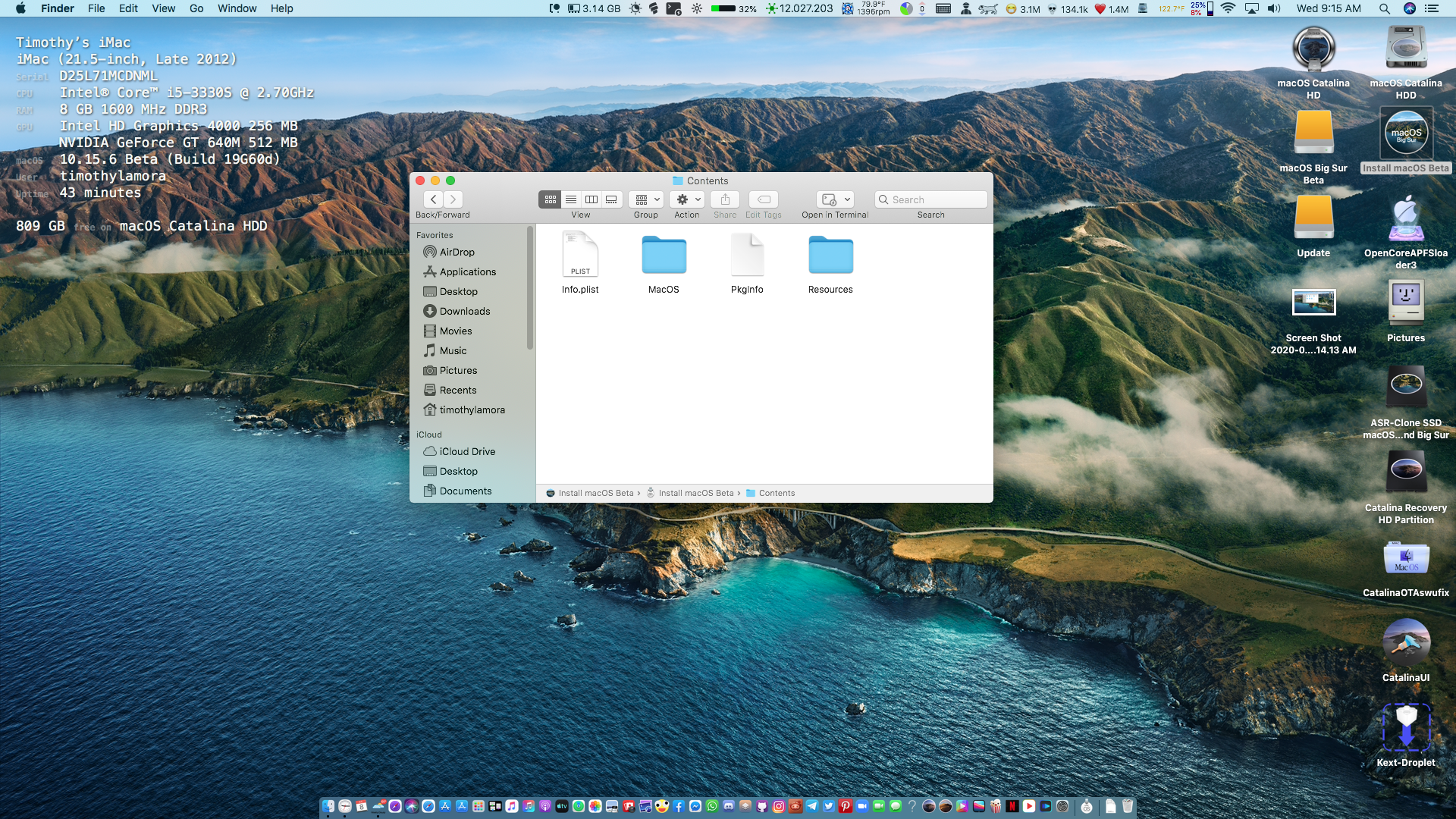The height and width of the screenshot is (819, 1456).
Task: Open the View menu
Action: pos(163,8)
